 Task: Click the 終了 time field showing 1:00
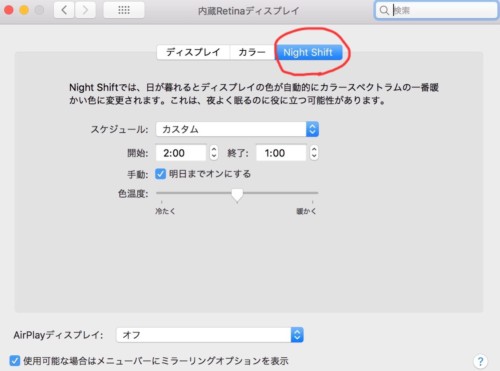281,153
